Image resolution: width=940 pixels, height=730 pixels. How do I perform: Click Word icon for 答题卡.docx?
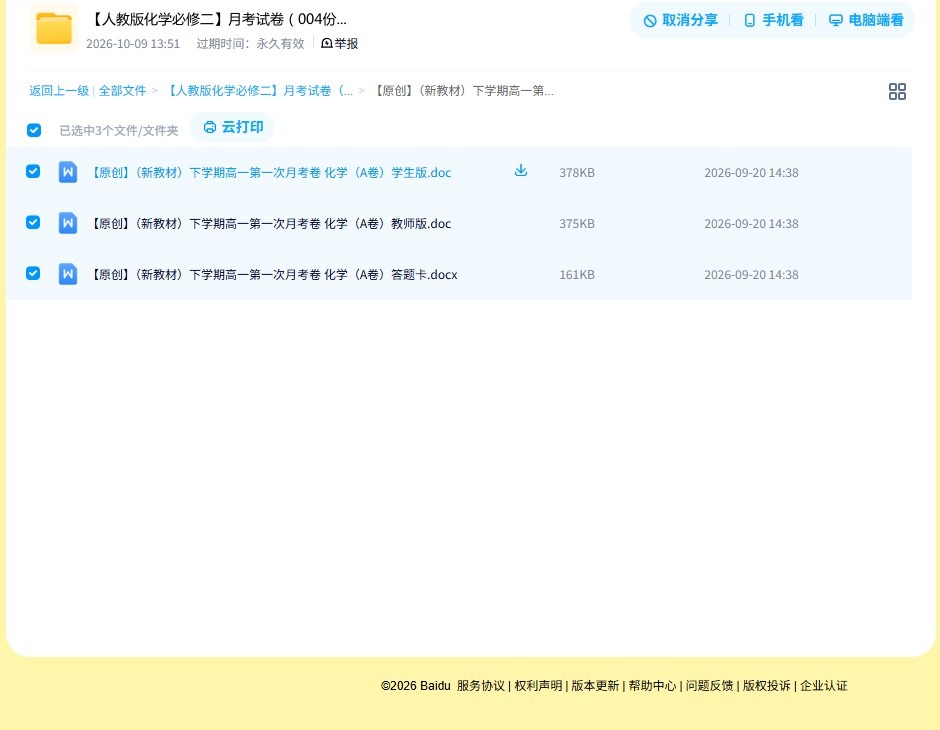pyautogui.click(x=68, y=274)
